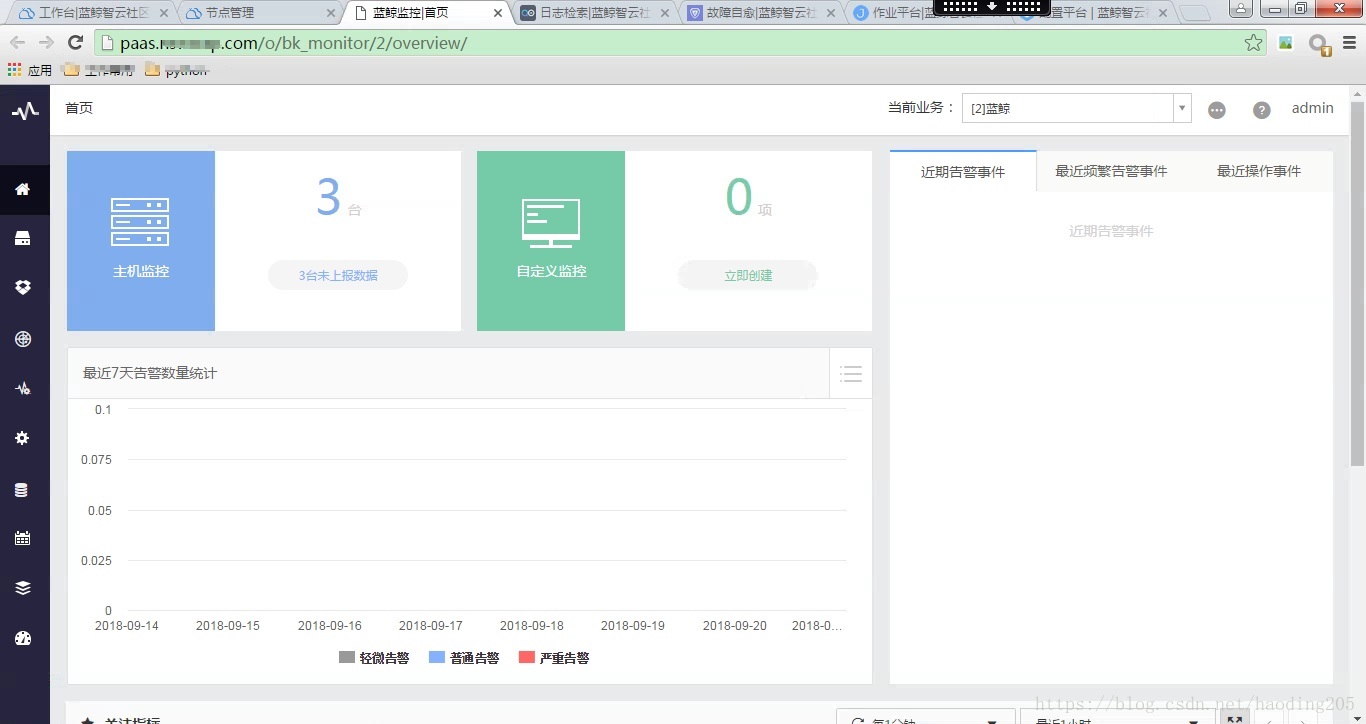This screenshot has width=1366, height=724.
Task: Open the globe icon in sidebar
Action: pos(23,339)
